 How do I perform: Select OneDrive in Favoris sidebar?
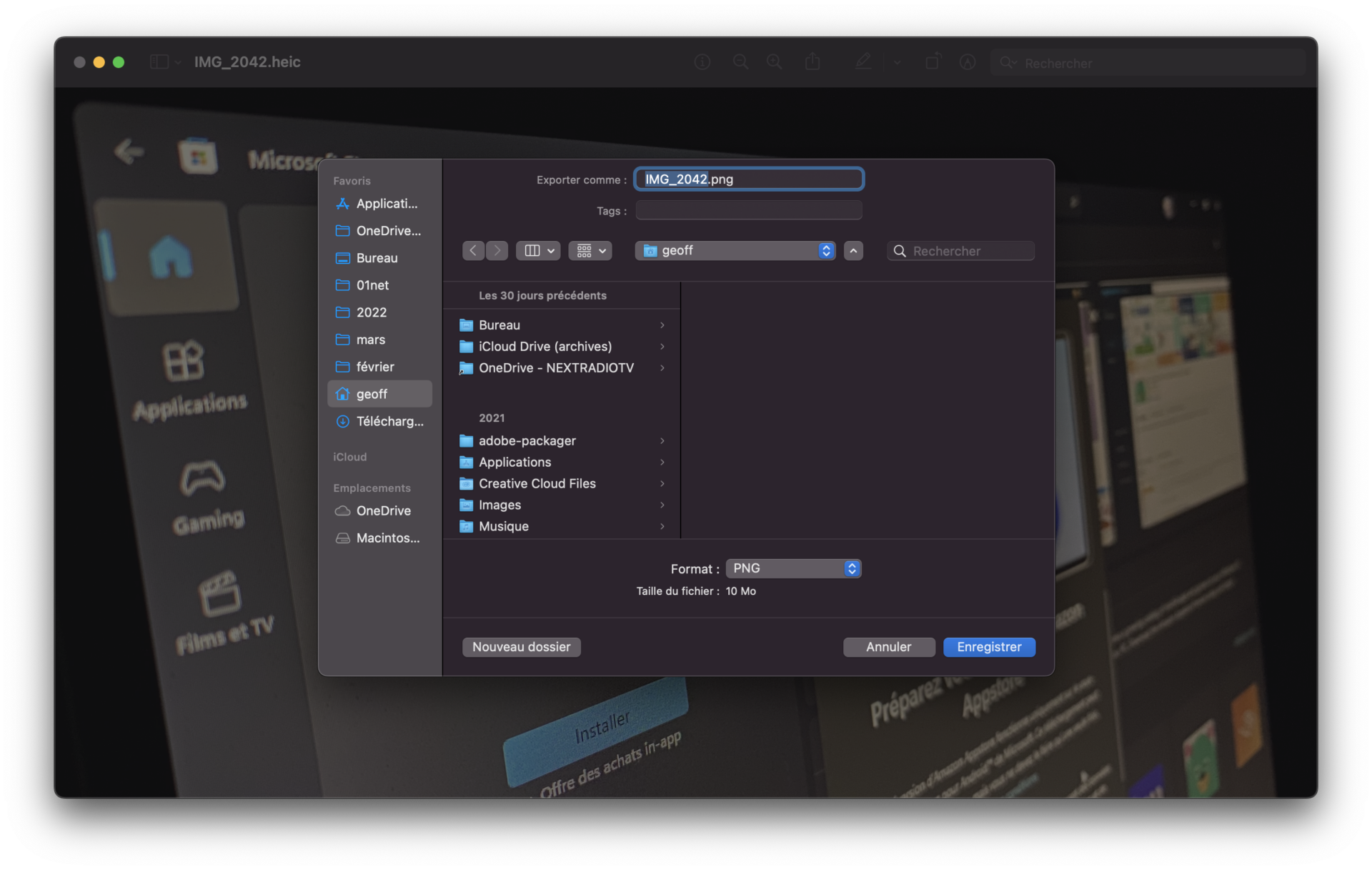(379, 231)
